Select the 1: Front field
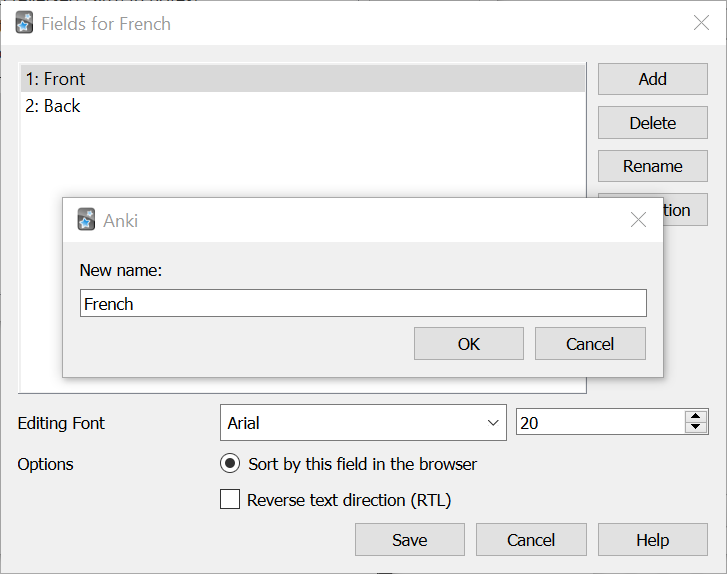This screenshot has height=574, width=727. coord(300,79)
